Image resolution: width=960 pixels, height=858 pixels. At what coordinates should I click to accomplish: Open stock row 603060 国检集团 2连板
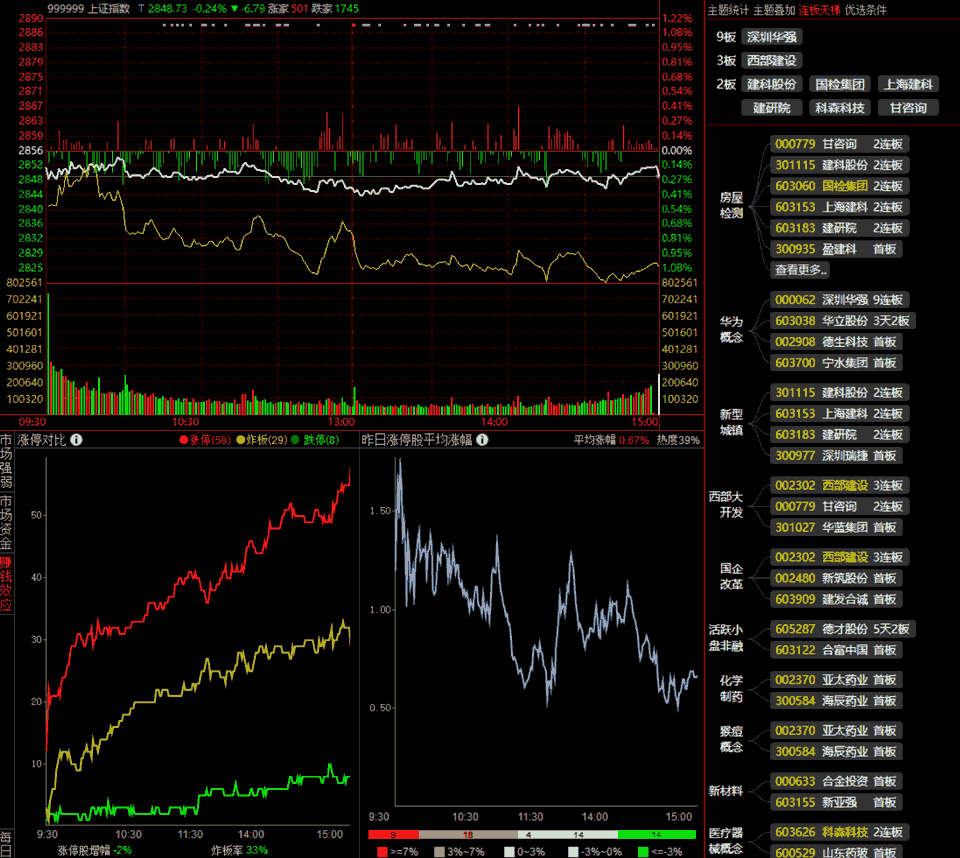point(839,186)
